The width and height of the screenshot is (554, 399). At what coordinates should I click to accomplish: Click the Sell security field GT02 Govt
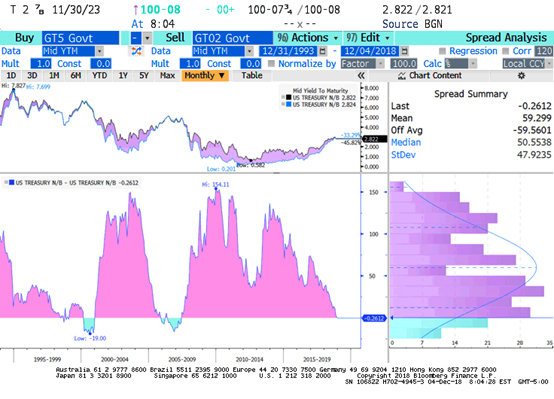pos(232,38)
